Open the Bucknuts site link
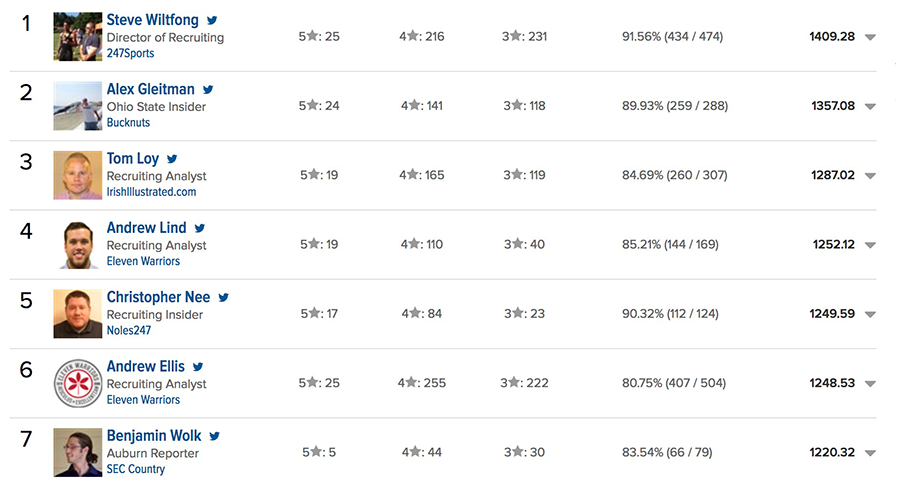Screen dimensions: 904x490 point(128,122)
